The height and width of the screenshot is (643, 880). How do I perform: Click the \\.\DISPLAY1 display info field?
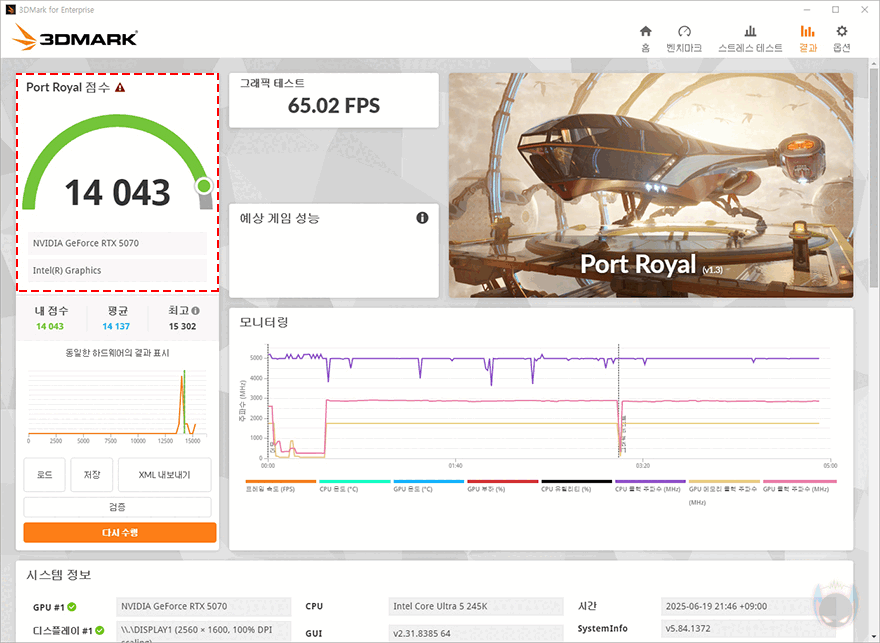[x=204, y=632]
